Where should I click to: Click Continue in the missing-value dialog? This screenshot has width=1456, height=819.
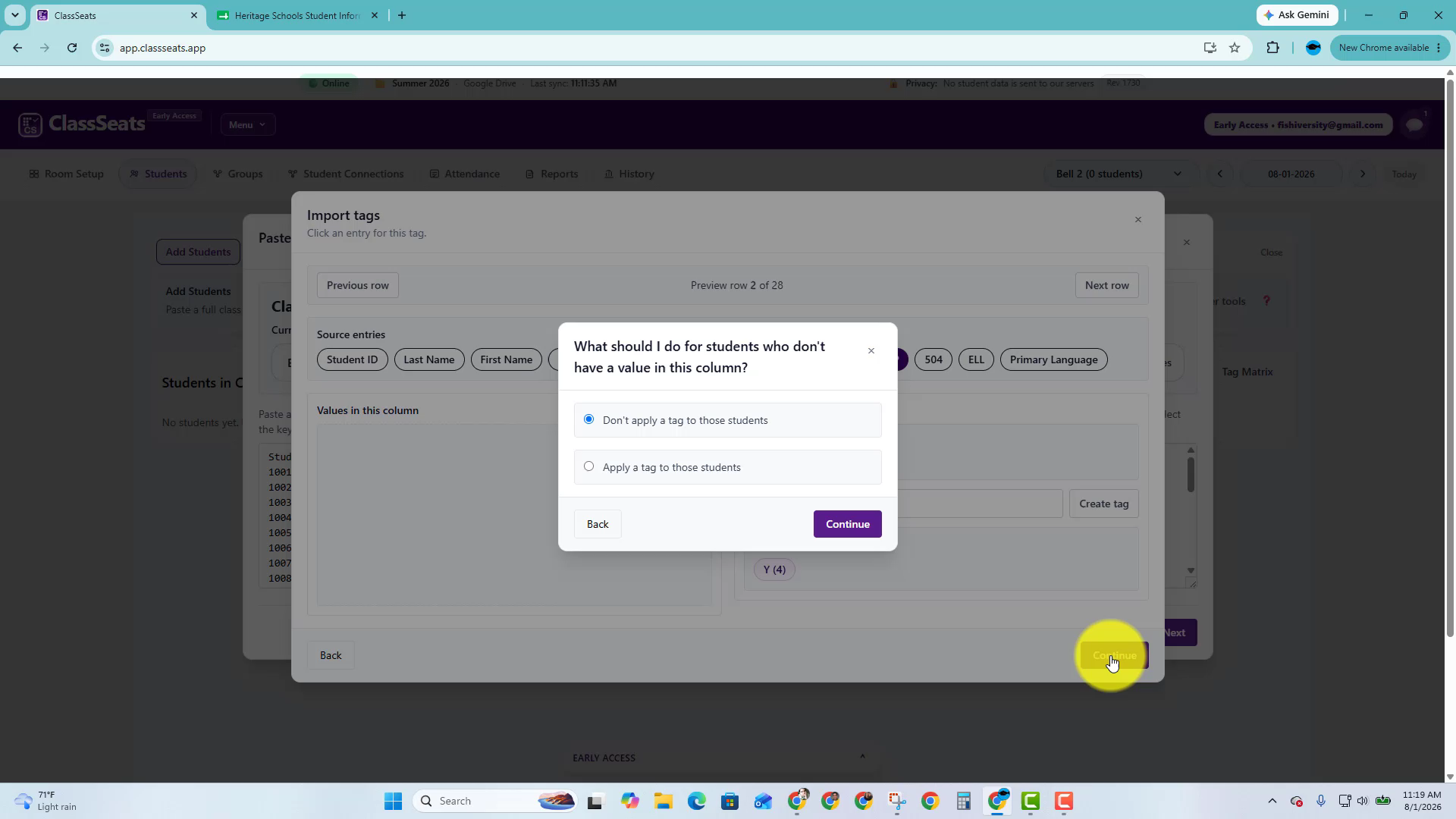[847, 524]
